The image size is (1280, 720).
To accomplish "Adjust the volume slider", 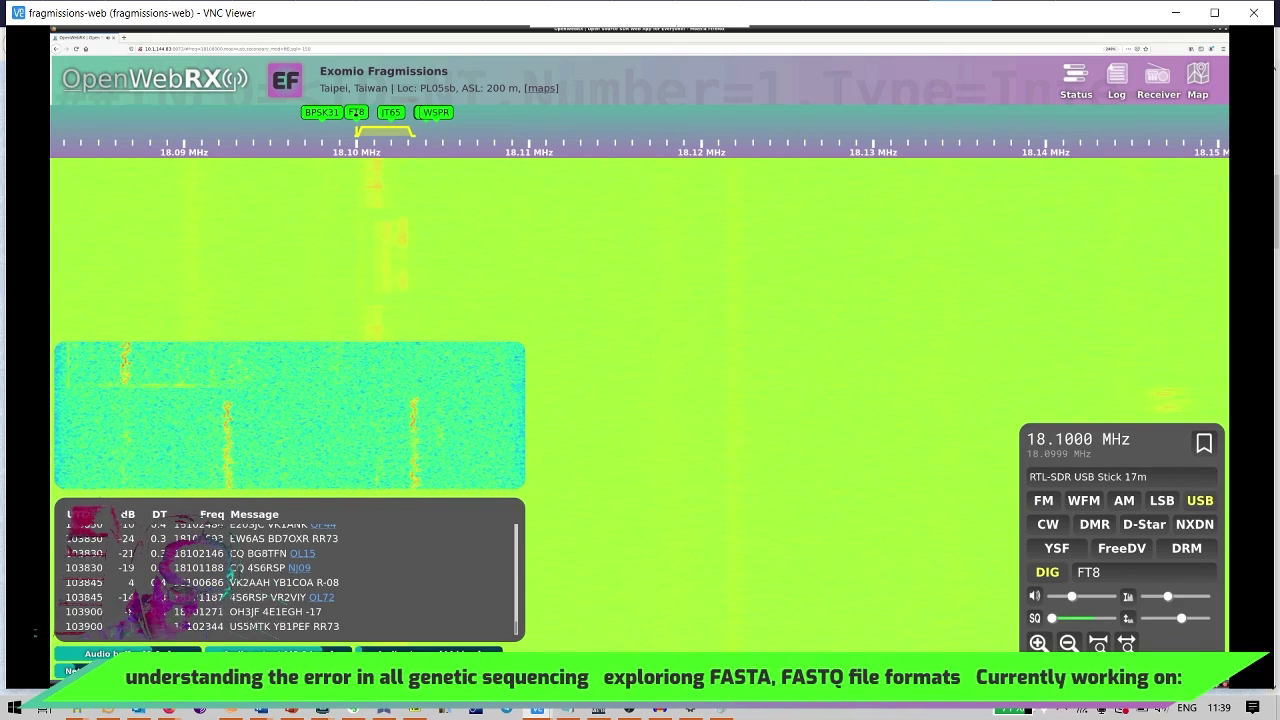I will tap(1082, 596).
